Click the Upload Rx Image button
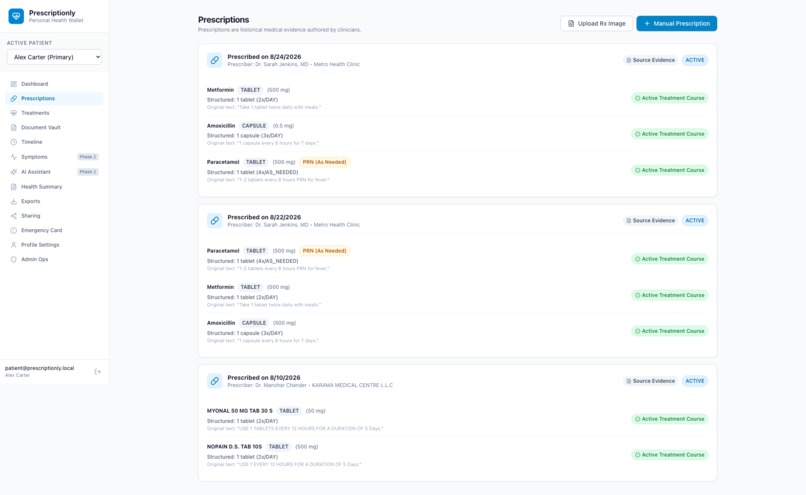This screenshot has height=495, width=806. click(596, 23)
